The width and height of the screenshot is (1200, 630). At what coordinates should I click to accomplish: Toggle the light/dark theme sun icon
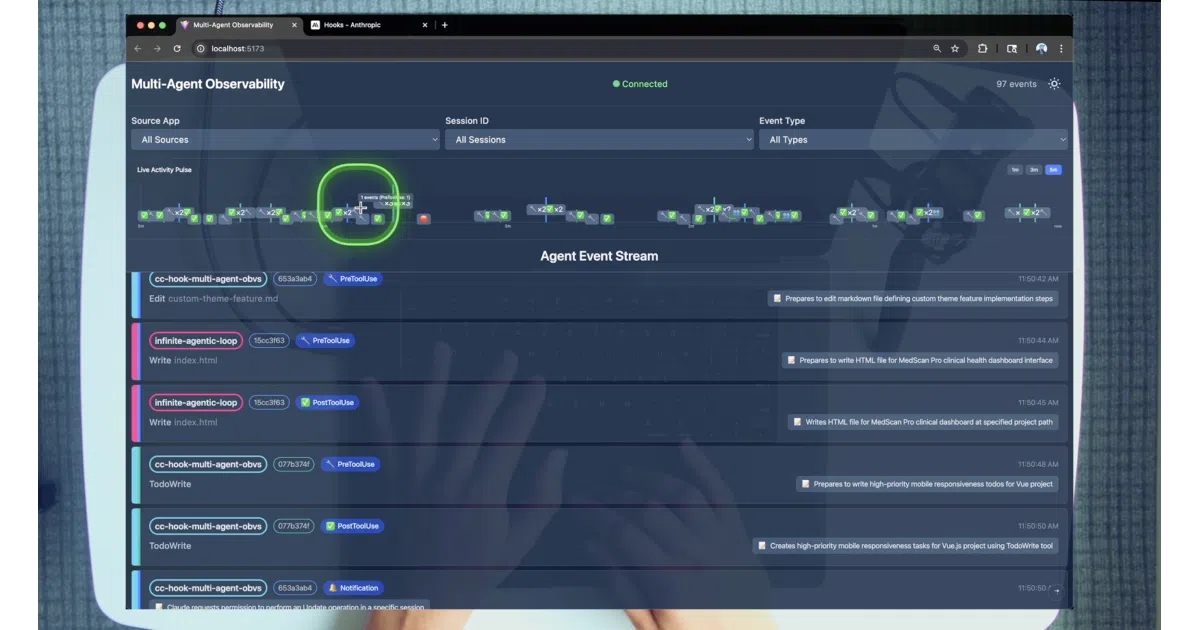tap(1054, 84)
